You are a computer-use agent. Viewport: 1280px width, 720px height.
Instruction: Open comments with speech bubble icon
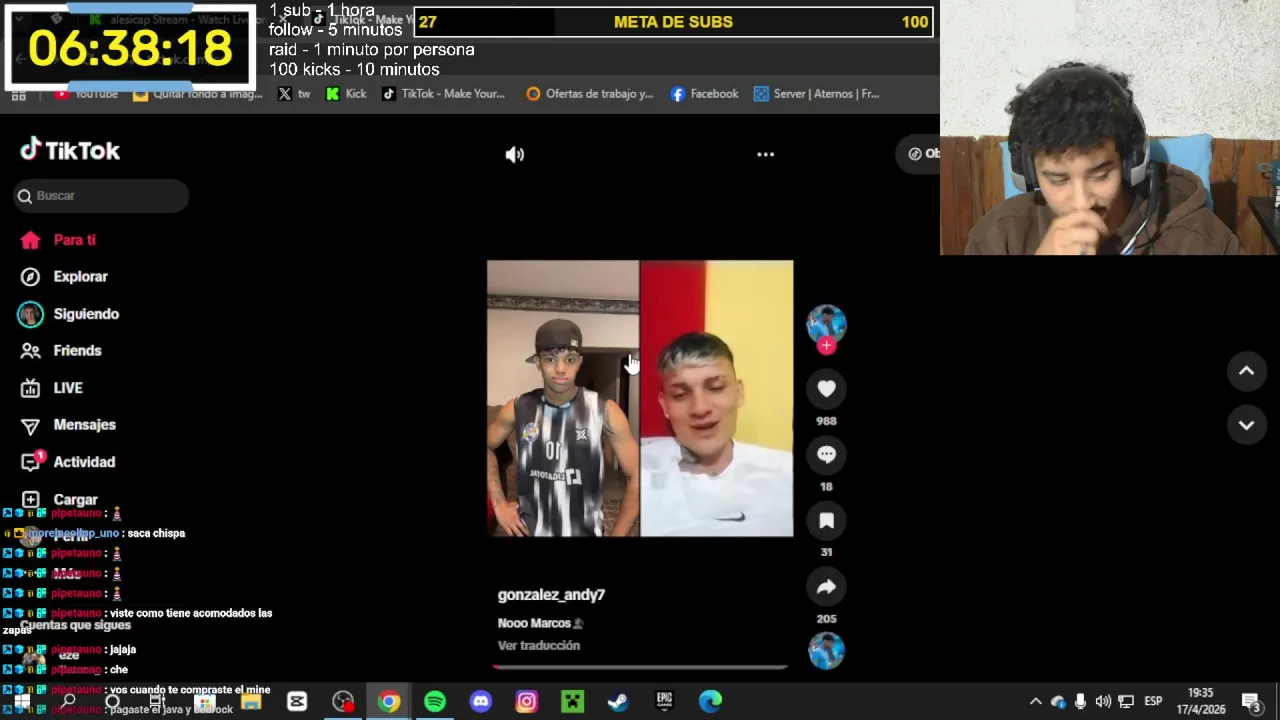[x=826, y=454]
